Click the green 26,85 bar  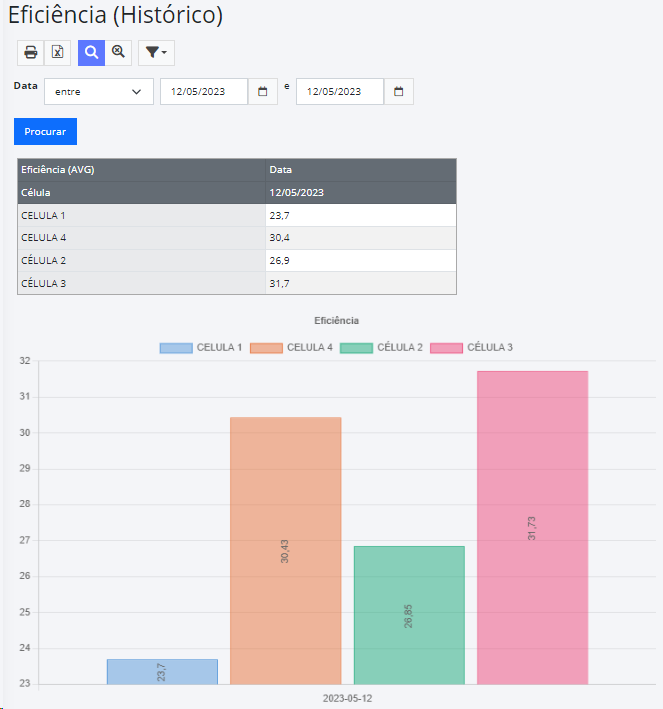(x=409, y=615)
